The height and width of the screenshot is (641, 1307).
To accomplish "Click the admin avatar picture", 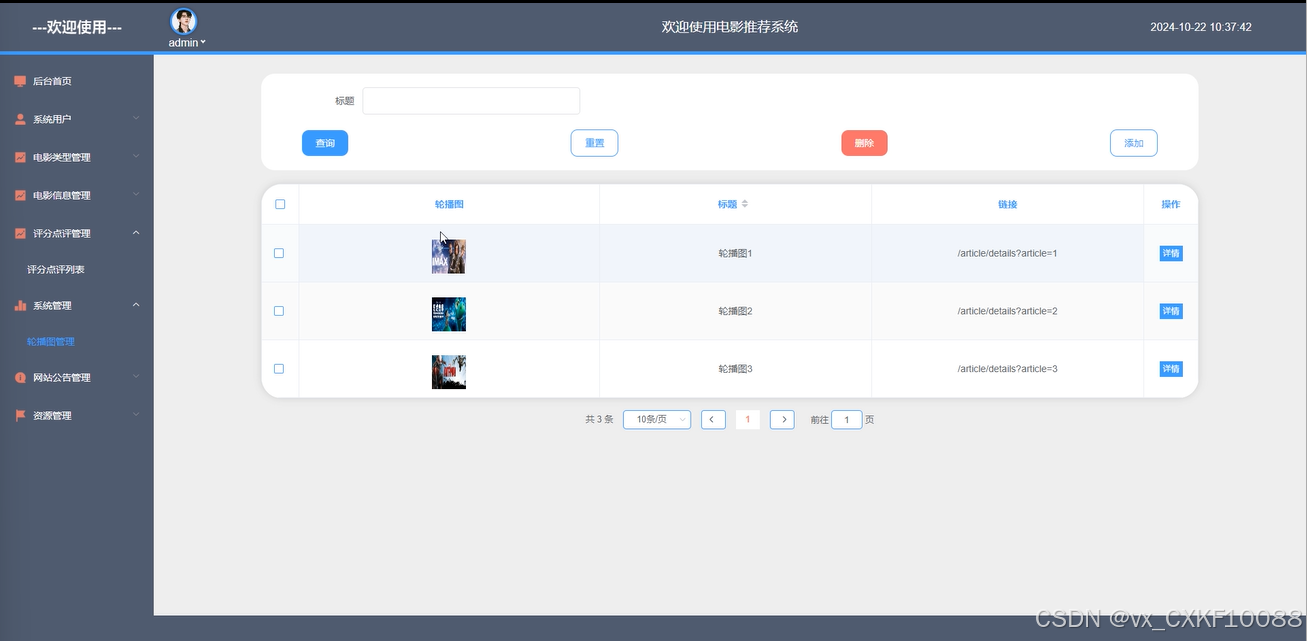I will click(x=184, y=21).
